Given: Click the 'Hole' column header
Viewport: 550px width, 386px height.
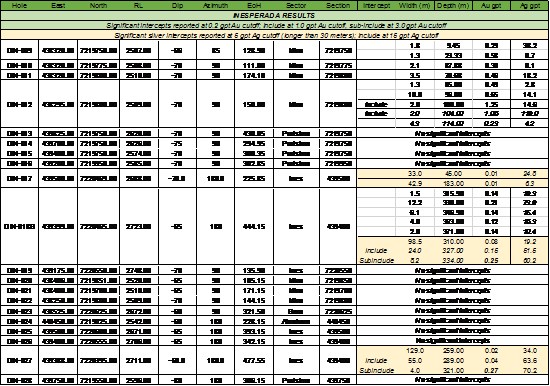Looking at the screenshot, I should point(19,6).
